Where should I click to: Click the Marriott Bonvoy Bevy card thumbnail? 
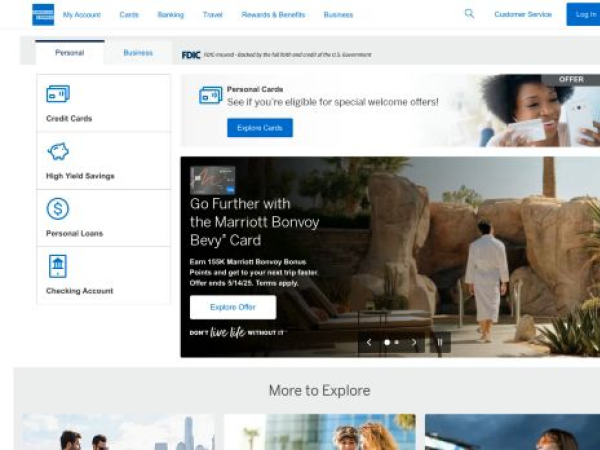coord(212,180)
